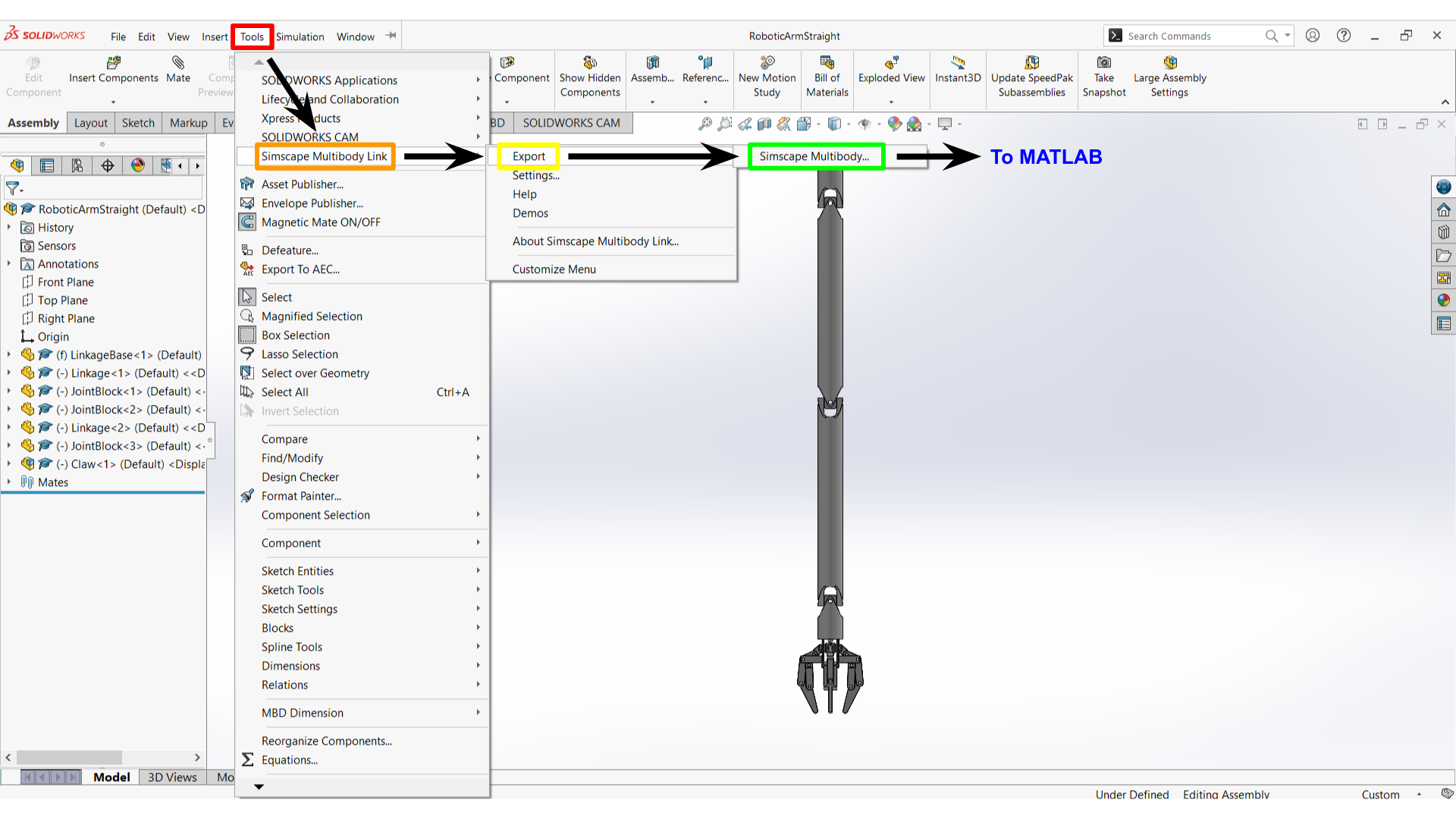
Task: Toggle Box Selection mode
Action: click(296, 335)
